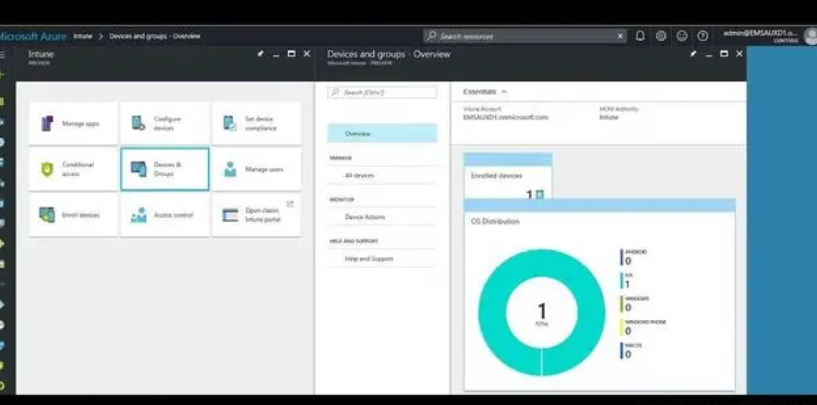The width and height of the screenshot is (817, 405).
Task: Open All devices menu item
Action: click(382, 175)
